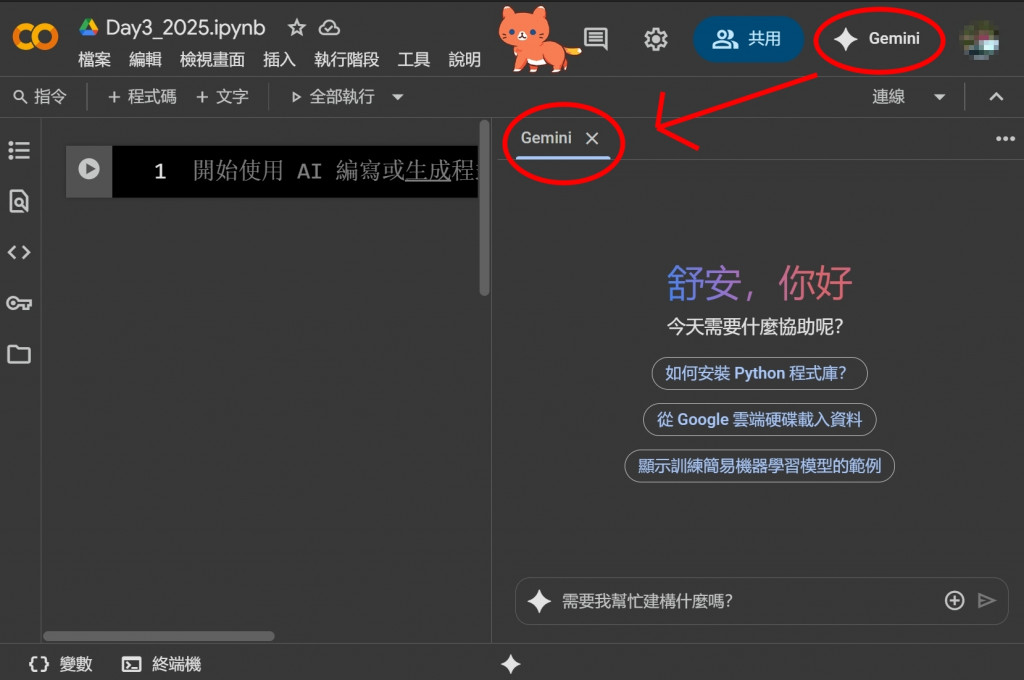Open the 檔案 menu
Image resolution: width=1024 pixels, height=680 pixels.
(95, 59)
